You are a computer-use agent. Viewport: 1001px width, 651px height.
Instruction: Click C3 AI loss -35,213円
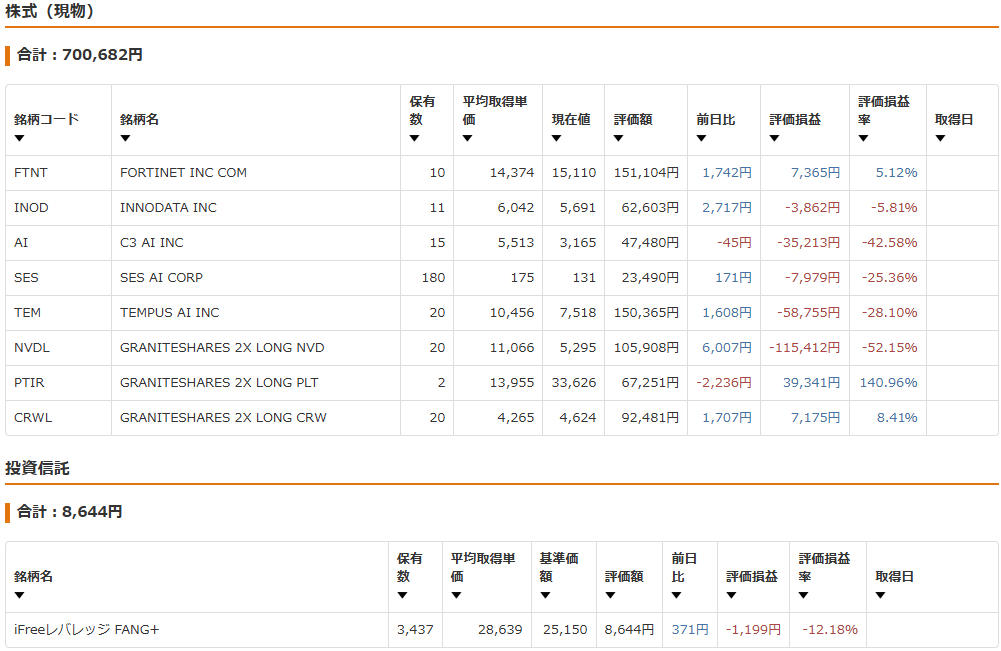[x=808, y=243]
